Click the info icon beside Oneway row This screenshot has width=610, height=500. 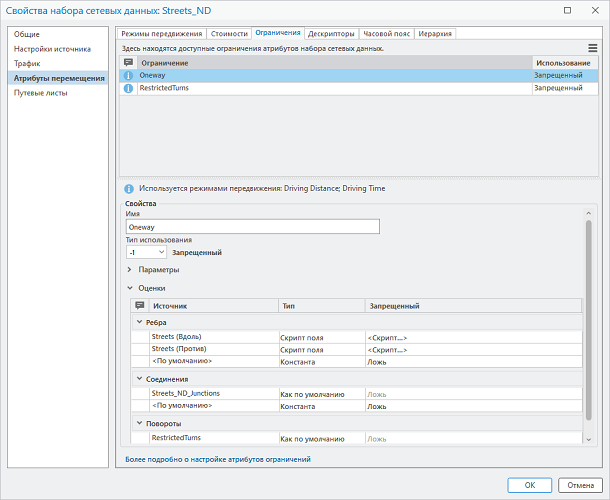[128, 75]
